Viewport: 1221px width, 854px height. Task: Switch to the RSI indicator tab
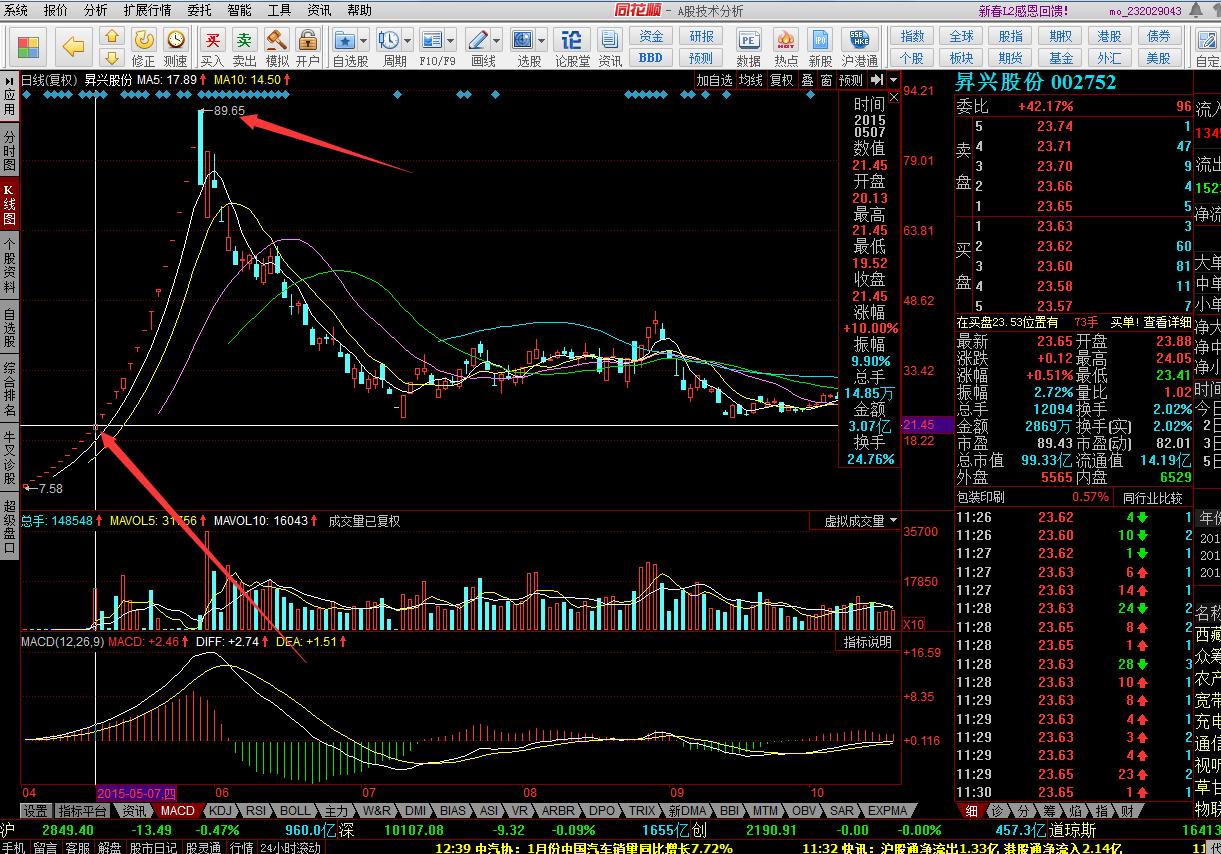click(x=256, y=811)
